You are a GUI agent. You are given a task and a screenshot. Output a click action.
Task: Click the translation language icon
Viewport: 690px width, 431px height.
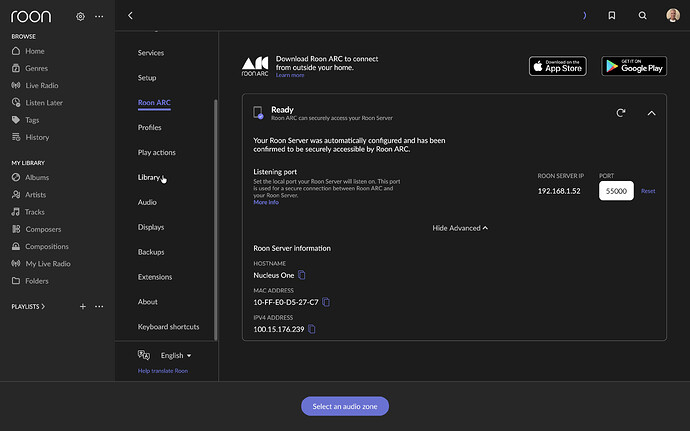coord(143,355)
